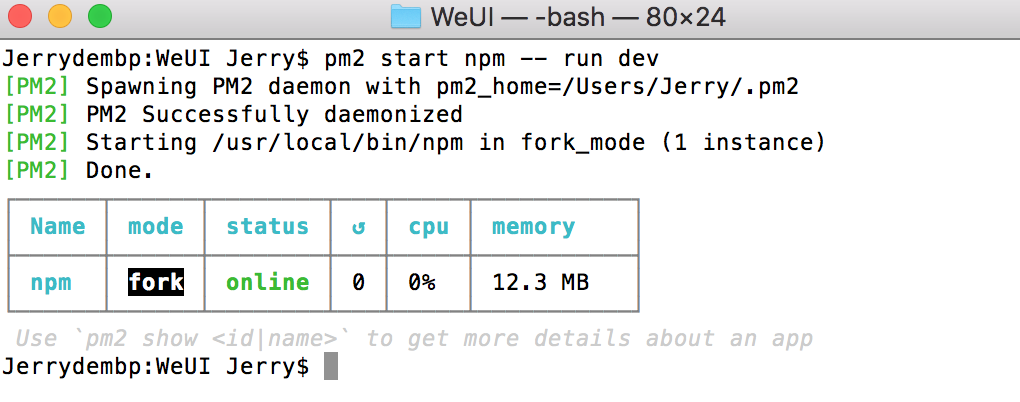
Task: Click the pm2 show hint line
Action: coord(414,338)
